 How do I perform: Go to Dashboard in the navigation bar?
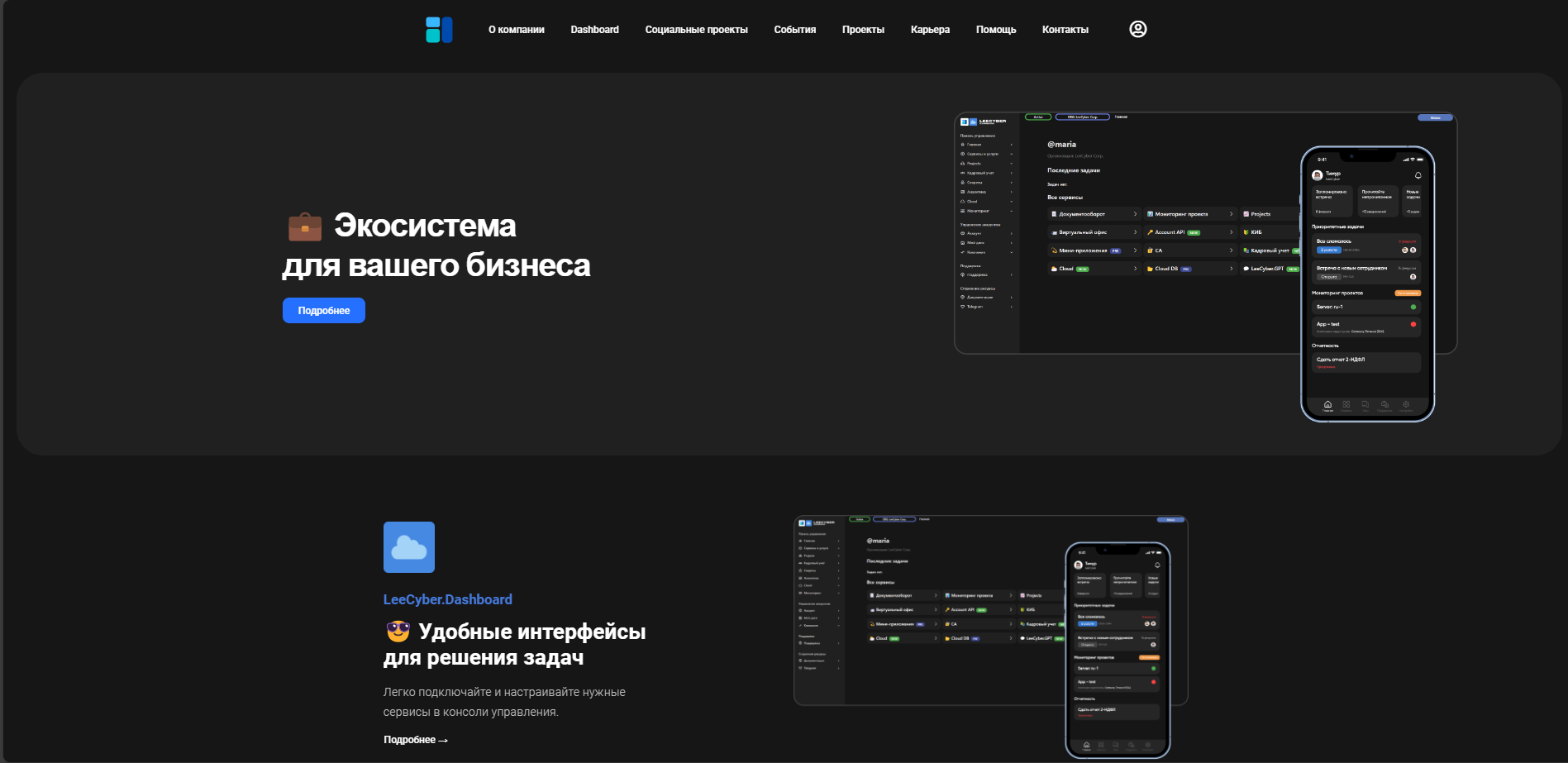click(x=594, y=30)
